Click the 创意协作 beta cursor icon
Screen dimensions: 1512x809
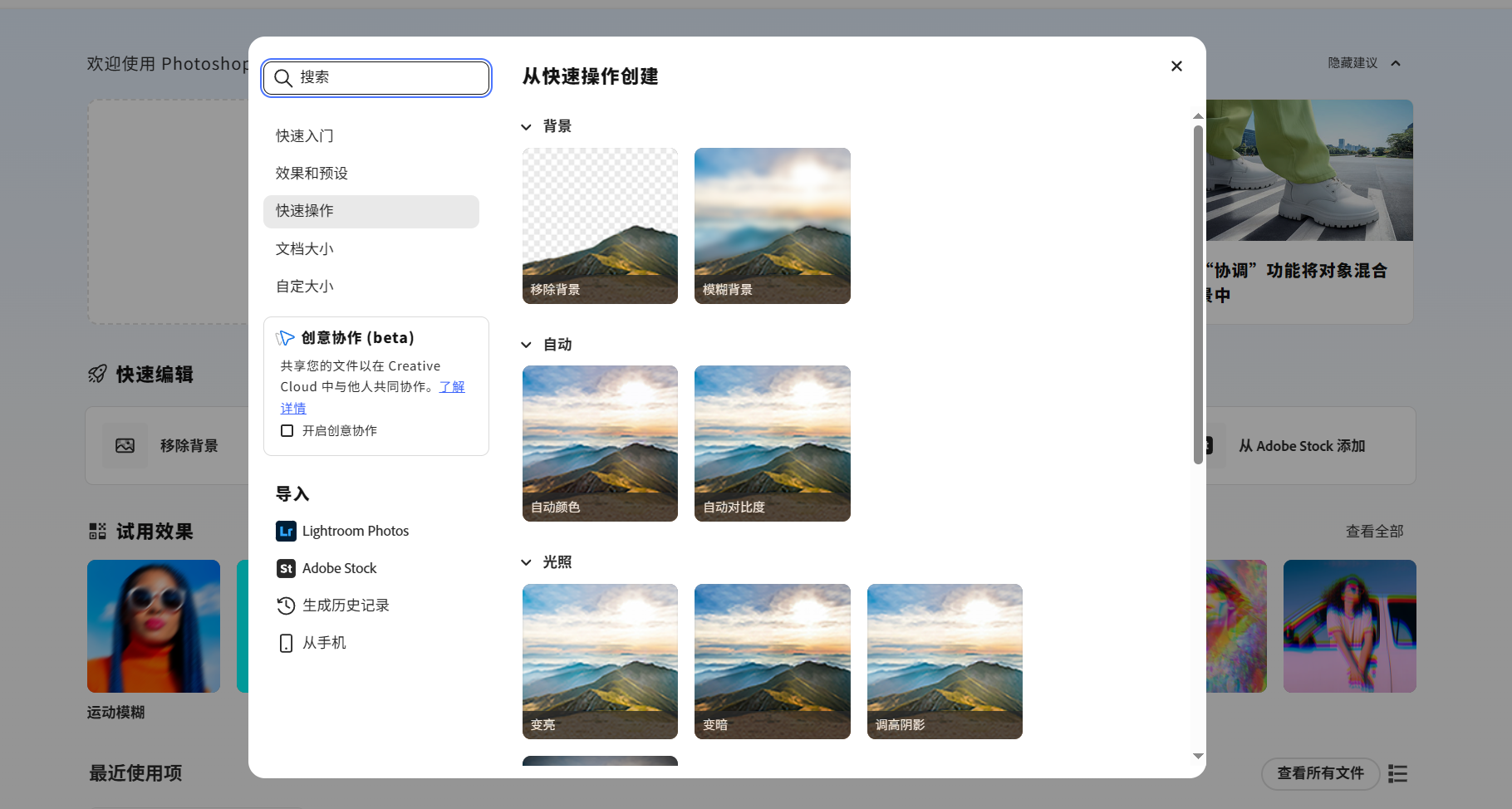click(286, 337)
